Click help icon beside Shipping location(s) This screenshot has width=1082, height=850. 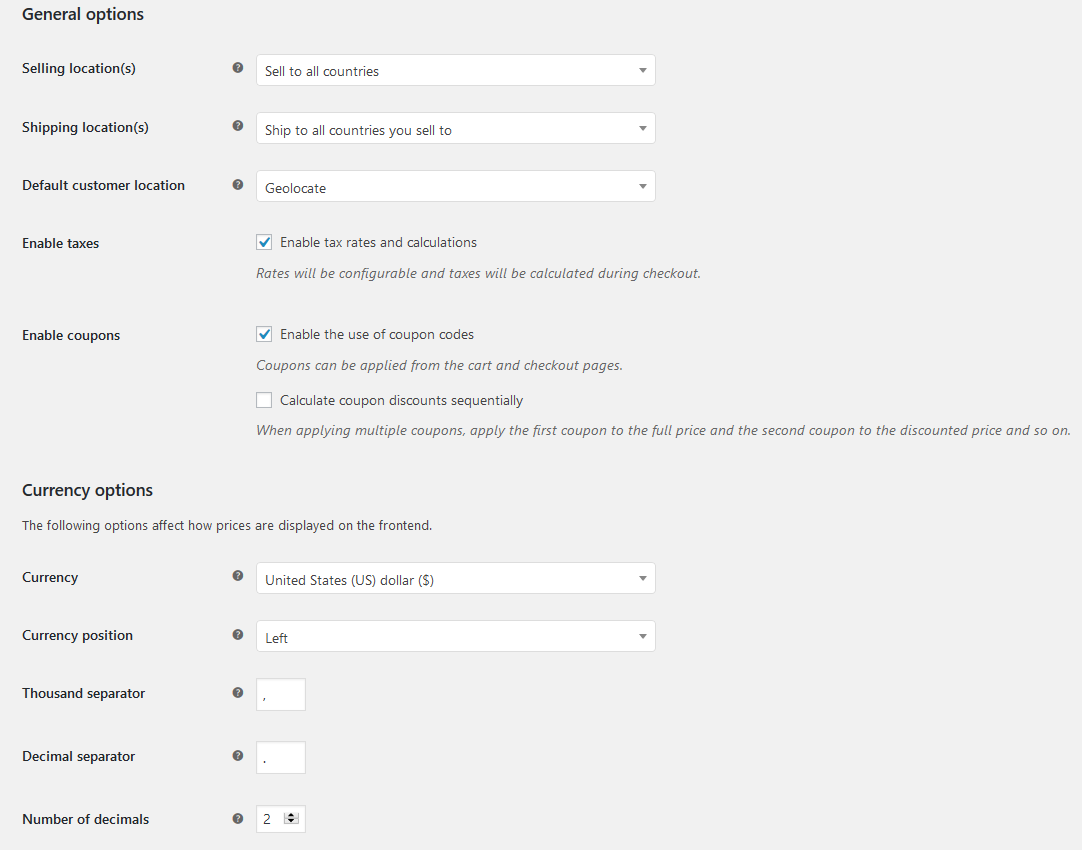[238, 126]
